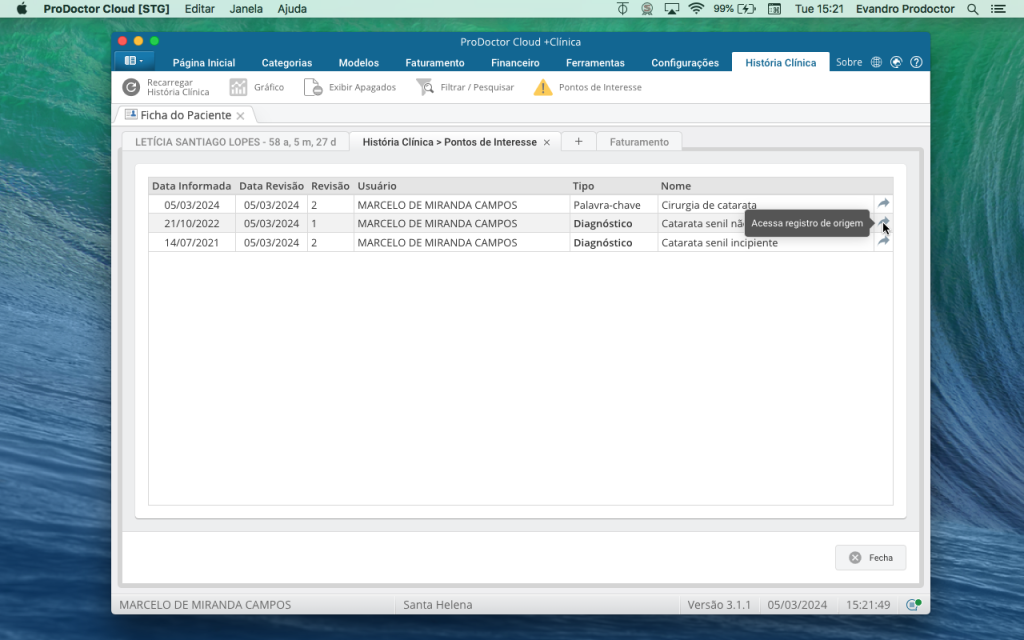Close the Pontos de Interesse tab

(547, 142)
